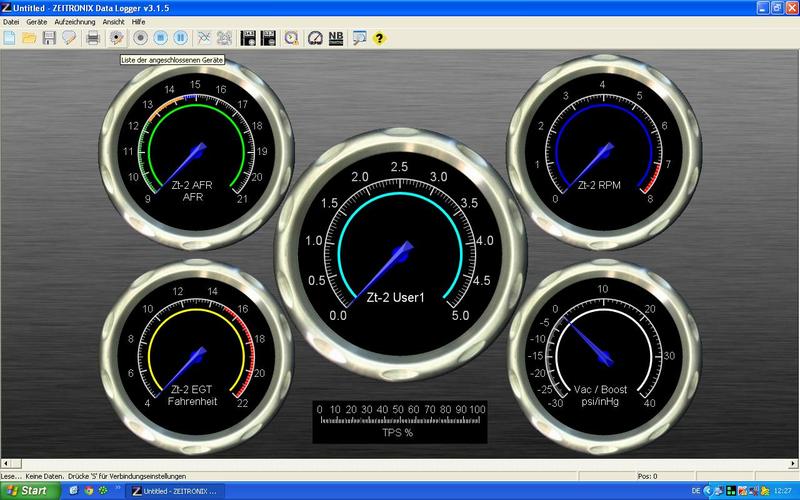Click the greyed-out gears toolbar icon
Image resolution: width=800 pixels, height=500 pixels.
(224, 38)
